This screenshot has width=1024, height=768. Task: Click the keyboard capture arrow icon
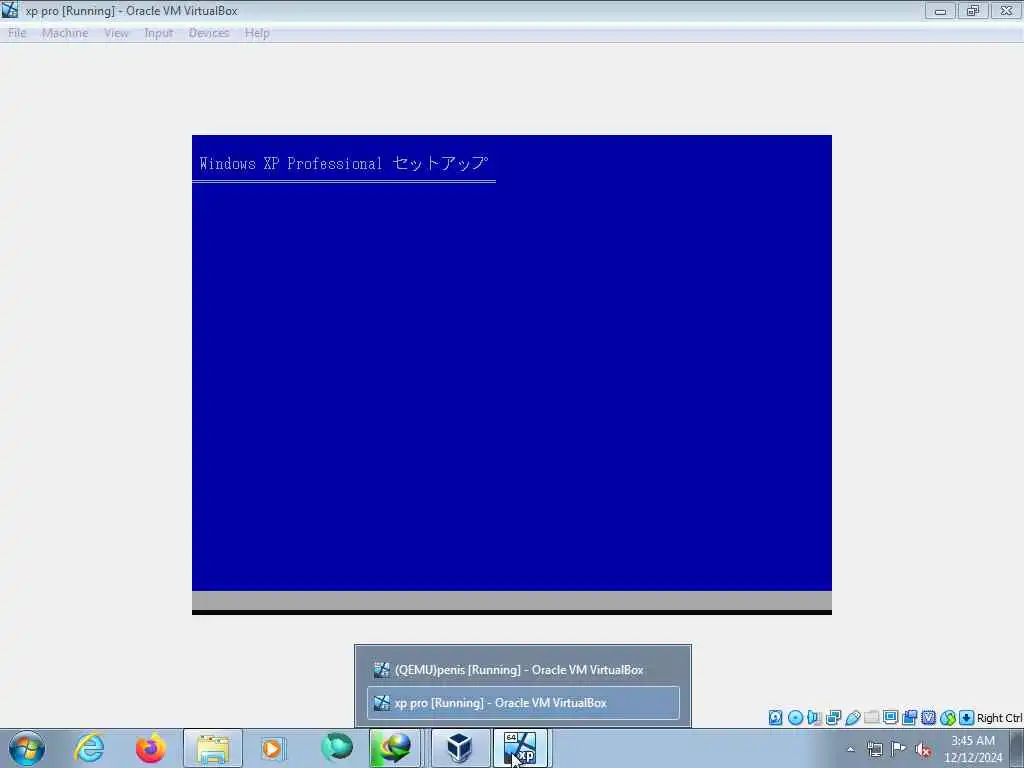pos(967,718)
